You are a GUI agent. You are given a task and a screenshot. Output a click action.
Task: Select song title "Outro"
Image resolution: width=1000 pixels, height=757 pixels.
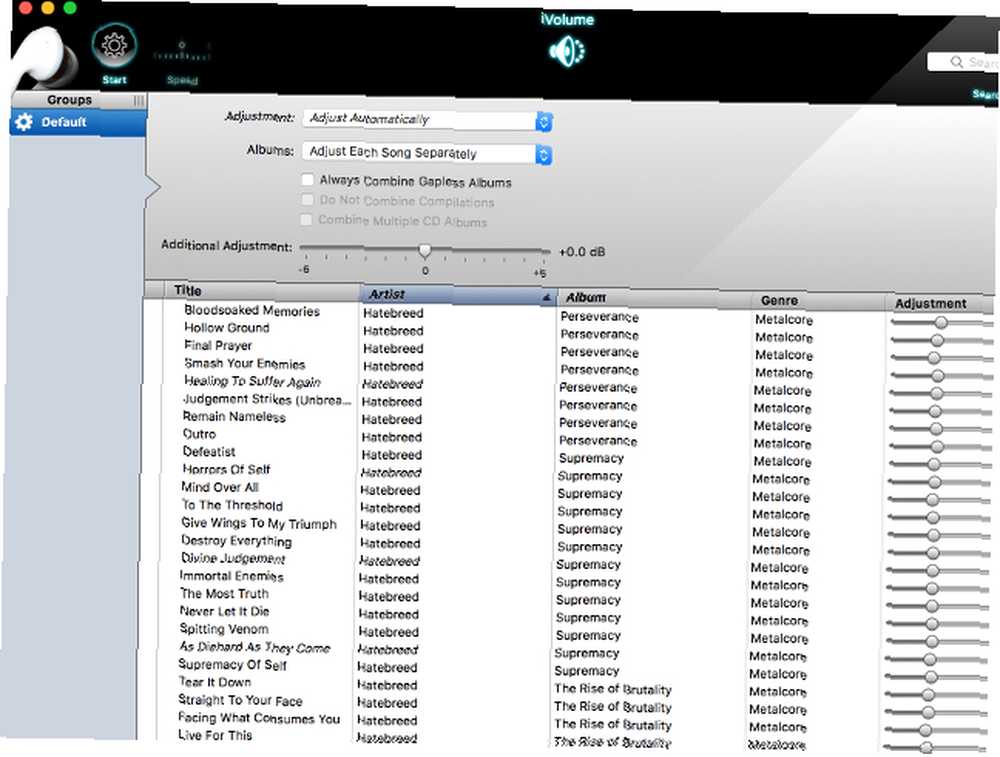(x=199, y=434)
